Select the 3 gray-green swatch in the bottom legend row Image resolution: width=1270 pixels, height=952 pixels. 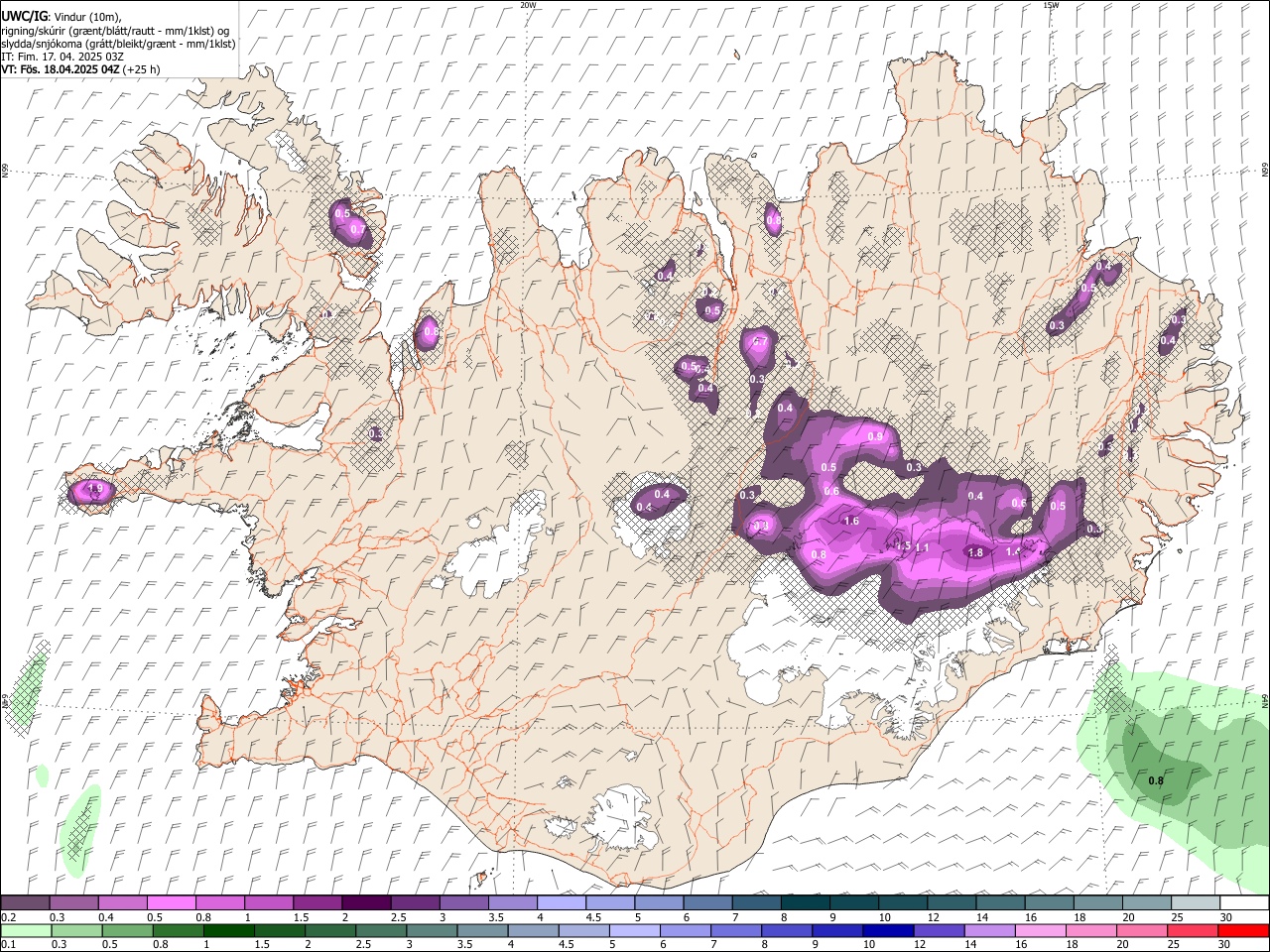pyautogui.click(x=432, y=931)
